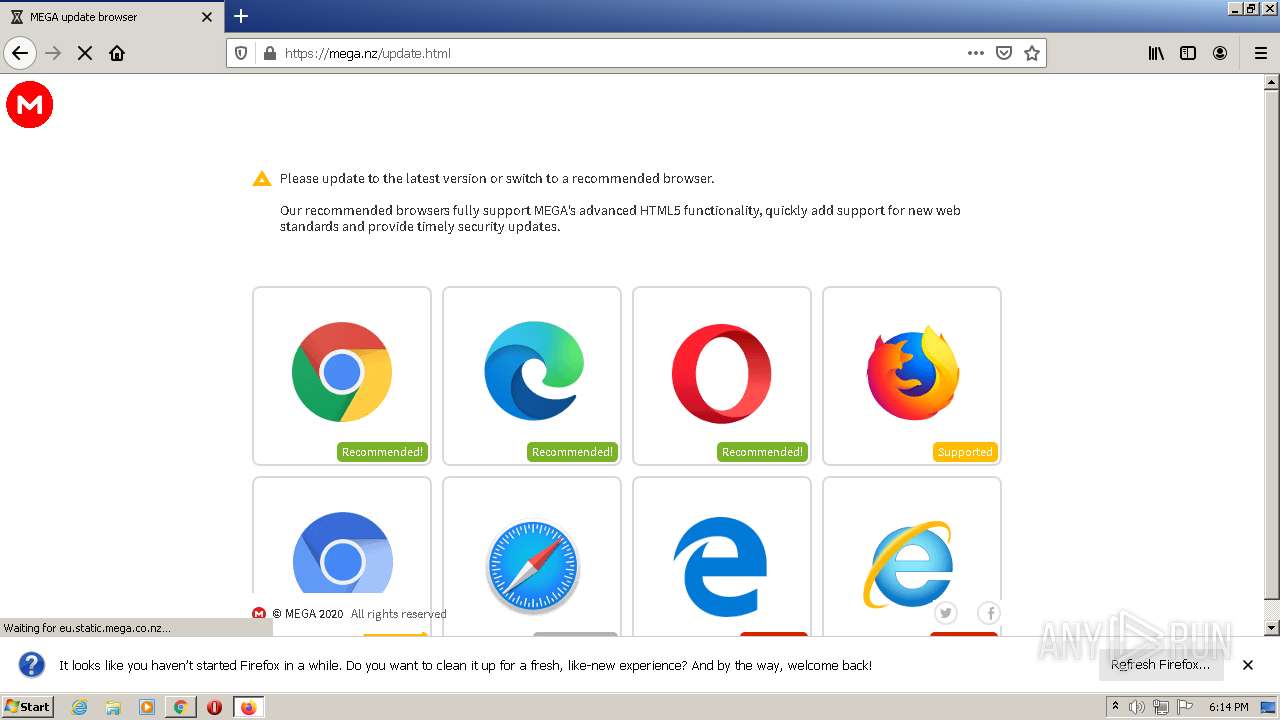1280x720 pixels.
Task: Click the forward navigation arrow
Action: pos(53,53)
